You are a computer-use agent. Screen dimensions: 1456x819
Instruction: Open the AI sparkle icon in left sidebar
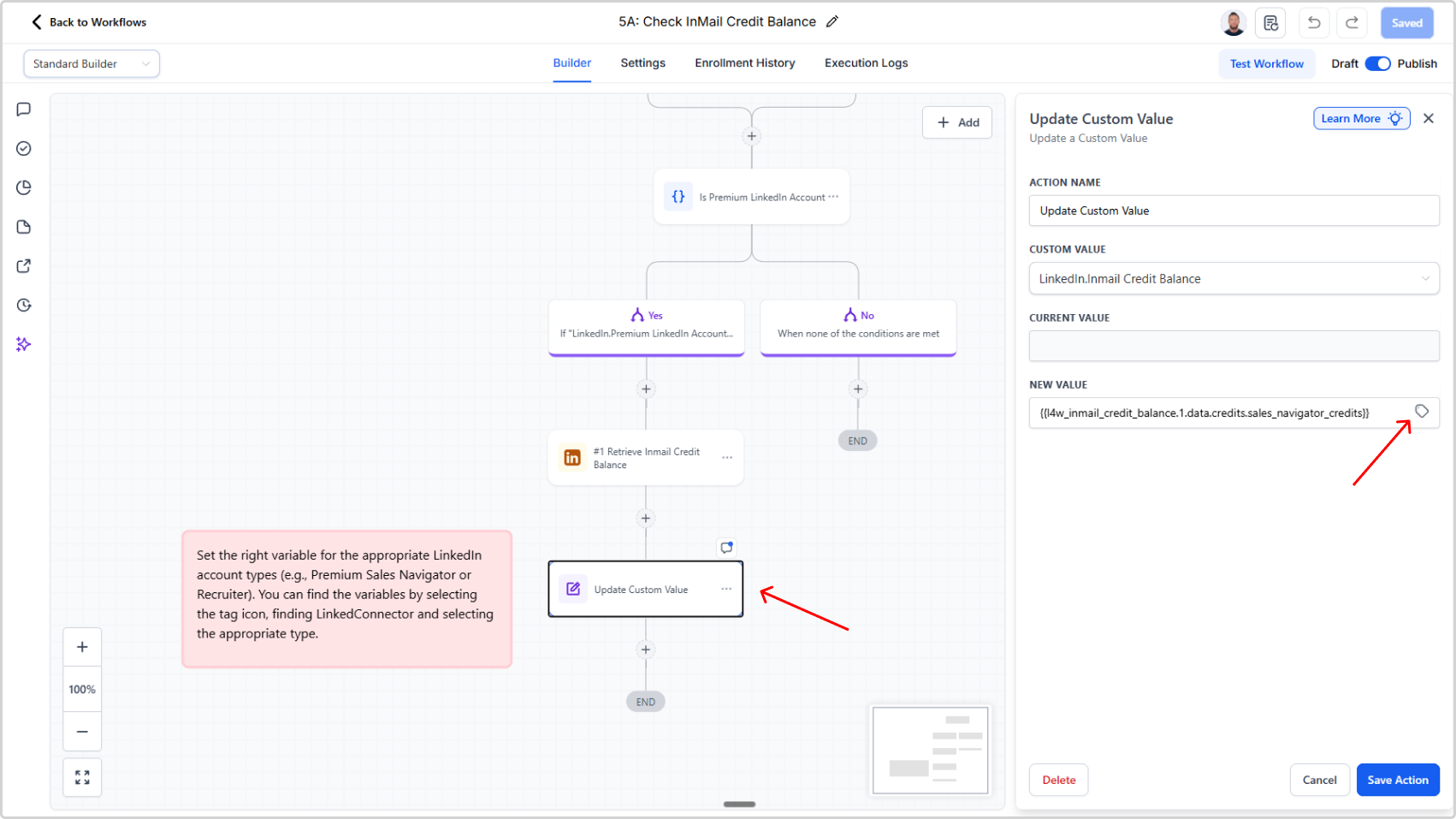pos(24,344)
